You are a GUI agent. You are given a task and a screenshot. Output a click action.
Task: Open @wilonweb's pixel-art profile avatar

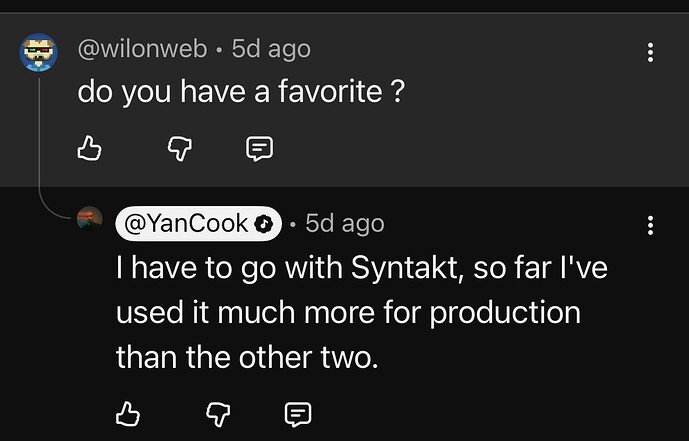[39, 52]
